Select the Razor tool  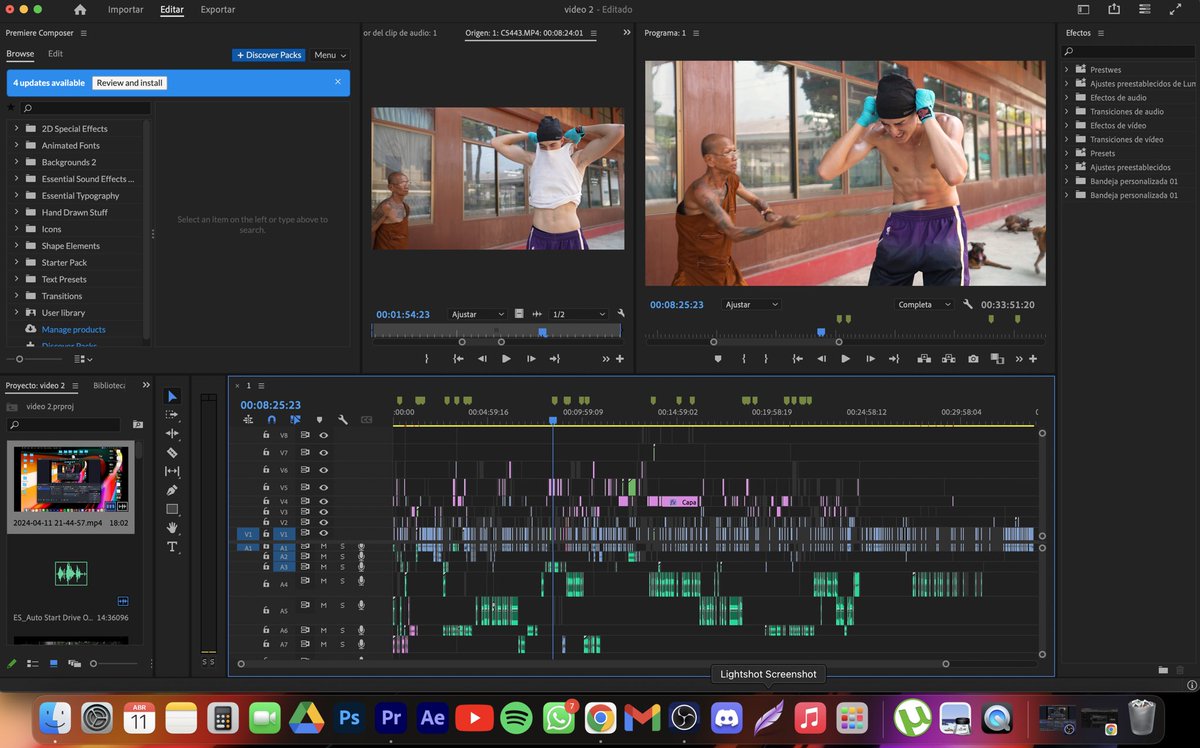(x=172, y=453)
